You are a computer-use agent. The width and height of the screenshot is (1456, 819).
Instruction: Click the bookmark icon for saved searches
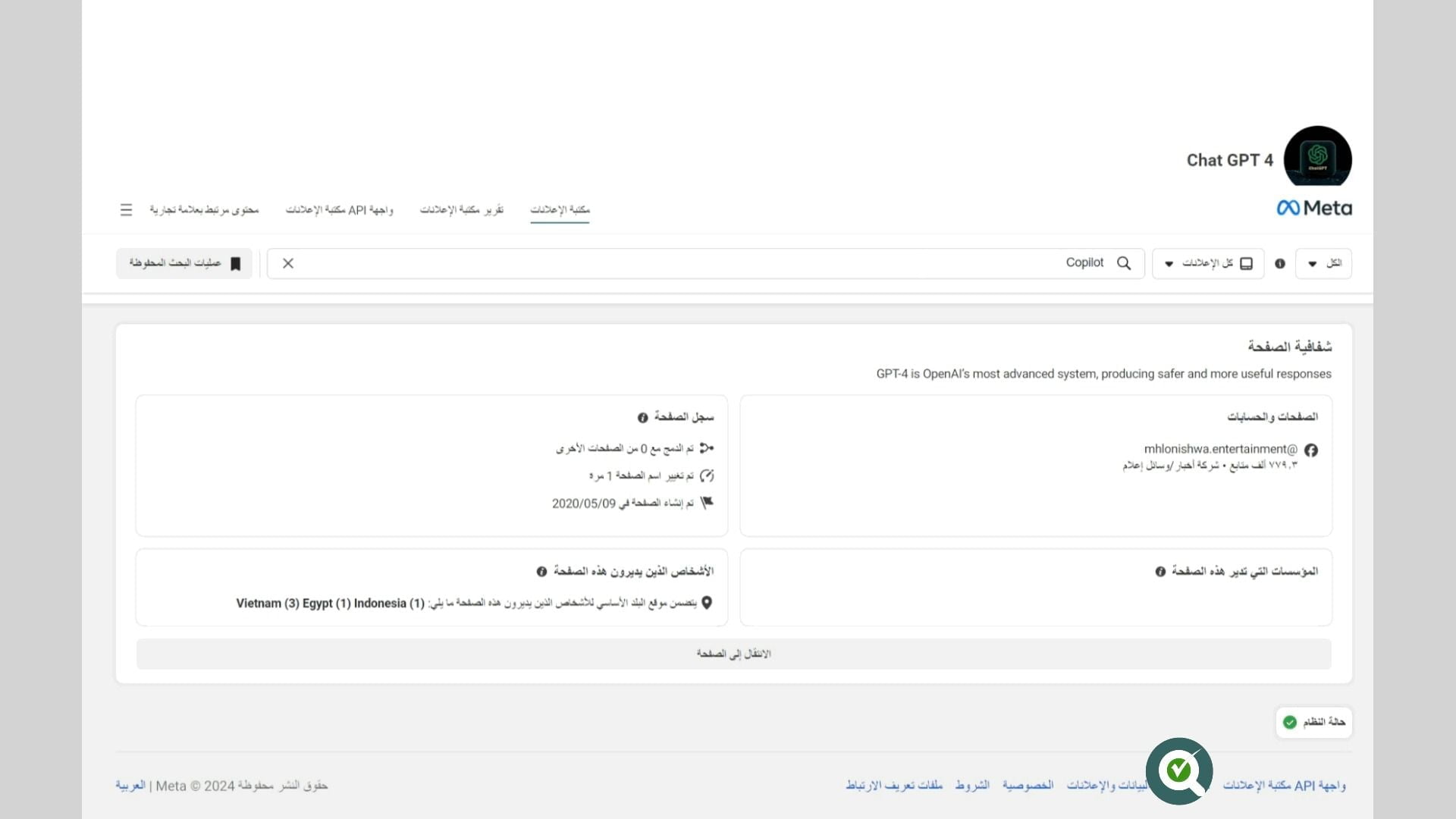point(236,263)
